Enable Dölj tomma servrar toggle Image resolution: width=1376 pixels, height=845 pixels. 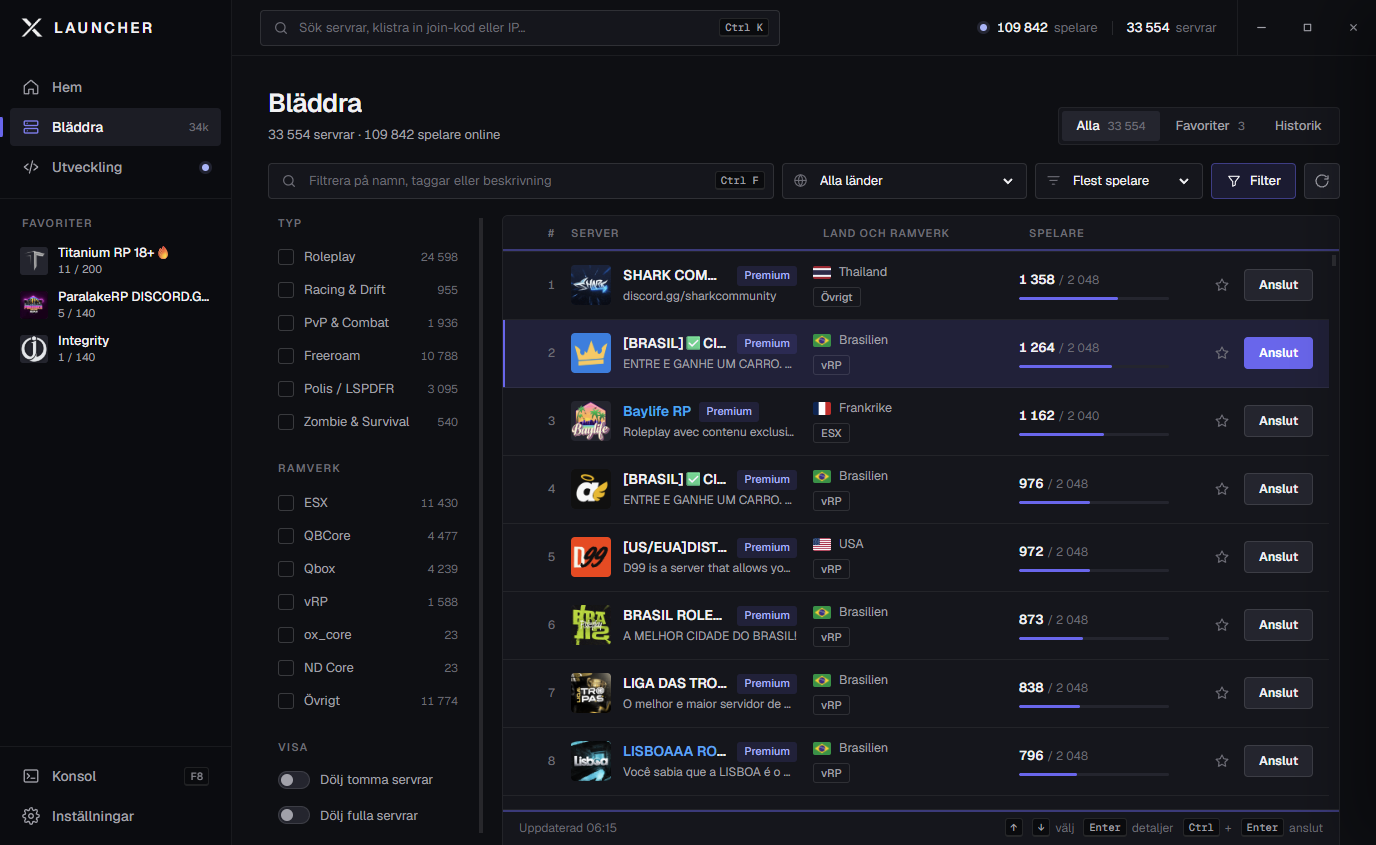click(x=294, y=780)
